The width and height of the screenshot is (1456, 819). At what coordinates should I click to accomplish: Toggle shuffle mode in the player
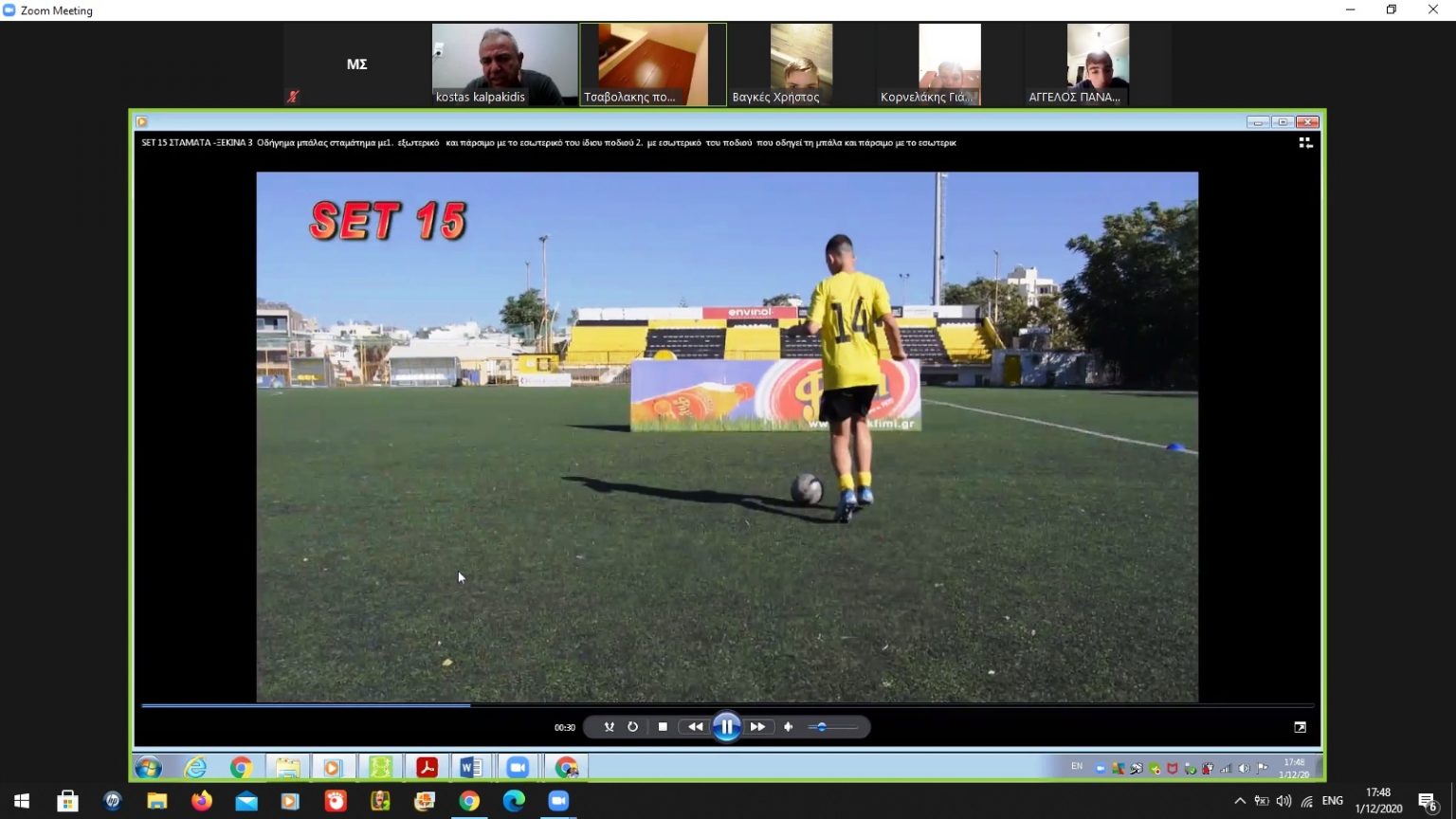click(609, 727)
